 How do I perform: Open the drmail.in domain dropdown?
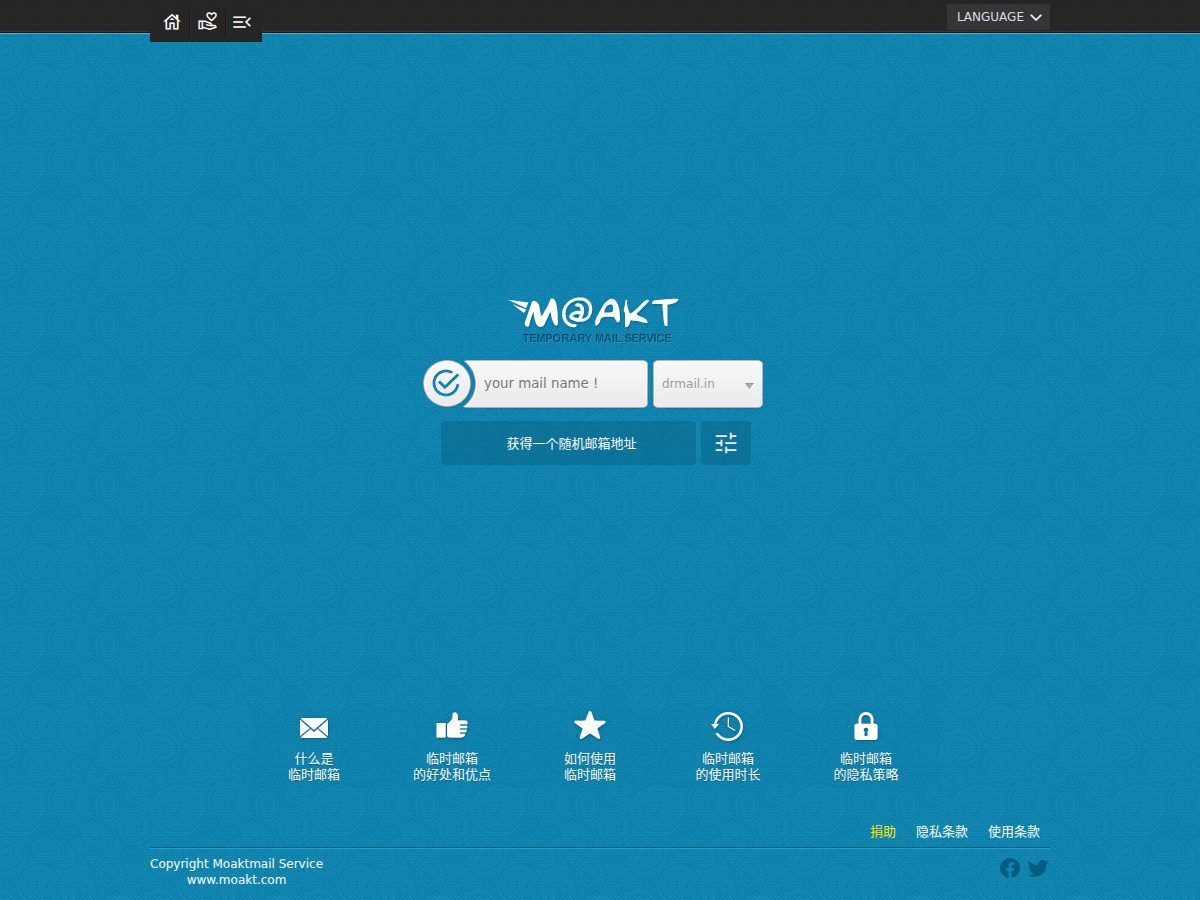(708, 384)
